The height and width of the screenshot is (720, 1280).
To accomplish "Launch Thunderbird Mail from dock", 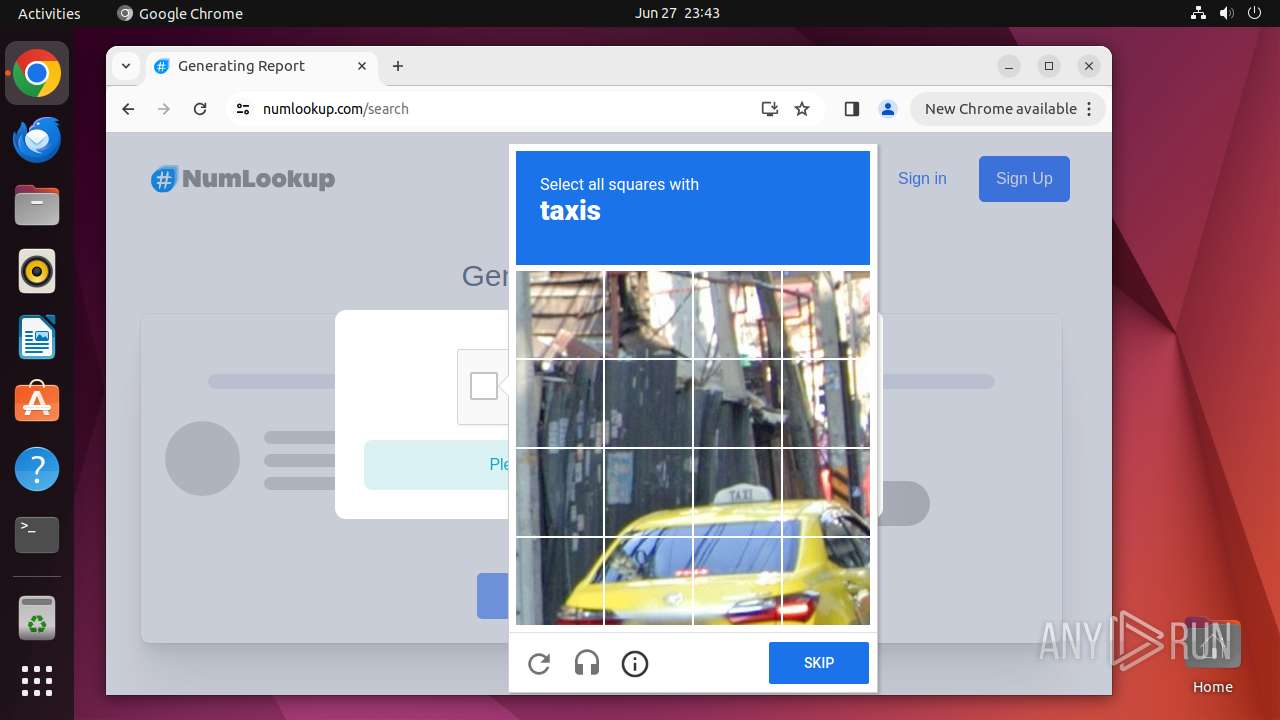I will 37,139.
